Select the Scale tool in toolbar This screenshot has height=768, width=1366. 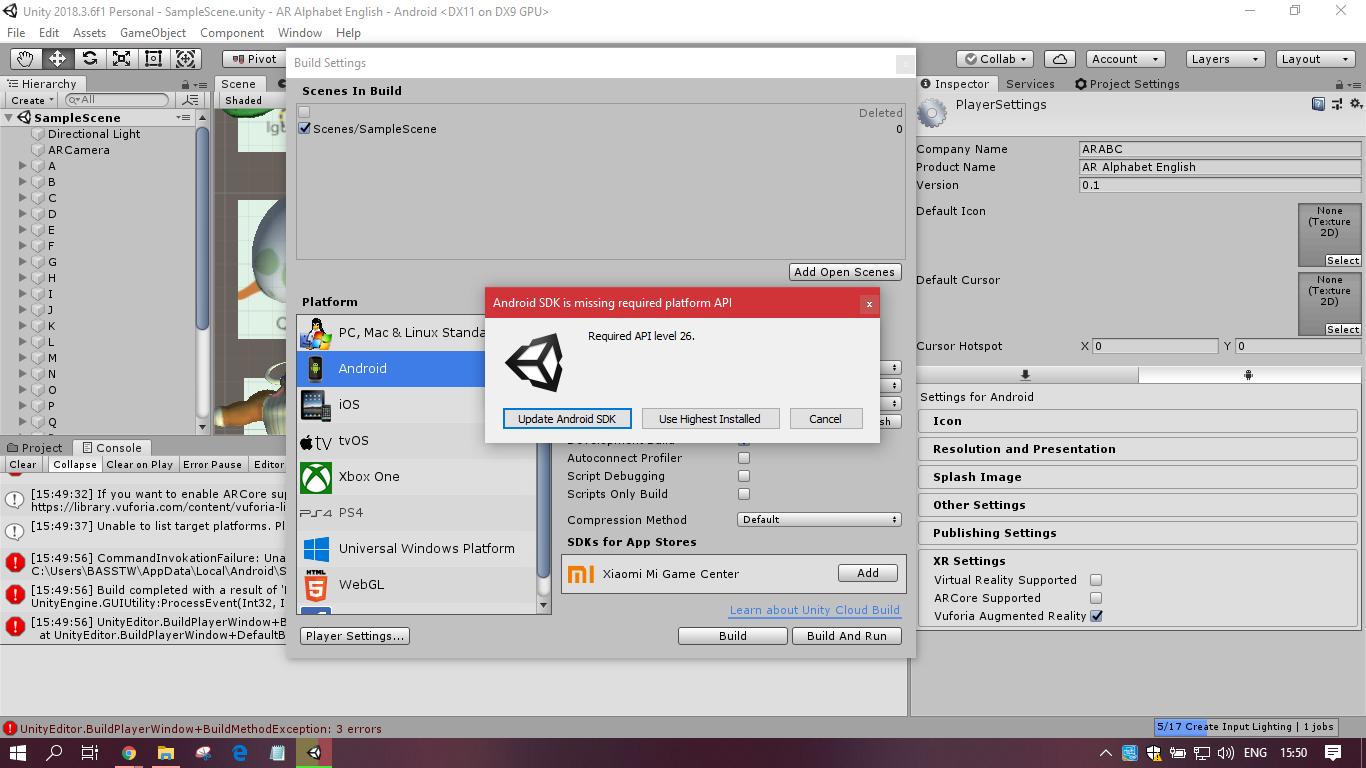(121, 59)
